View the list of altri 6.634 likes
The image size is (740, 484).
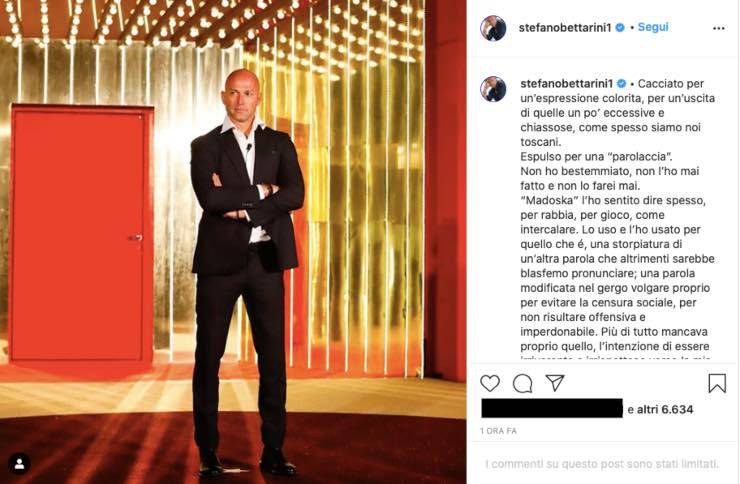(x=665, y=409)
